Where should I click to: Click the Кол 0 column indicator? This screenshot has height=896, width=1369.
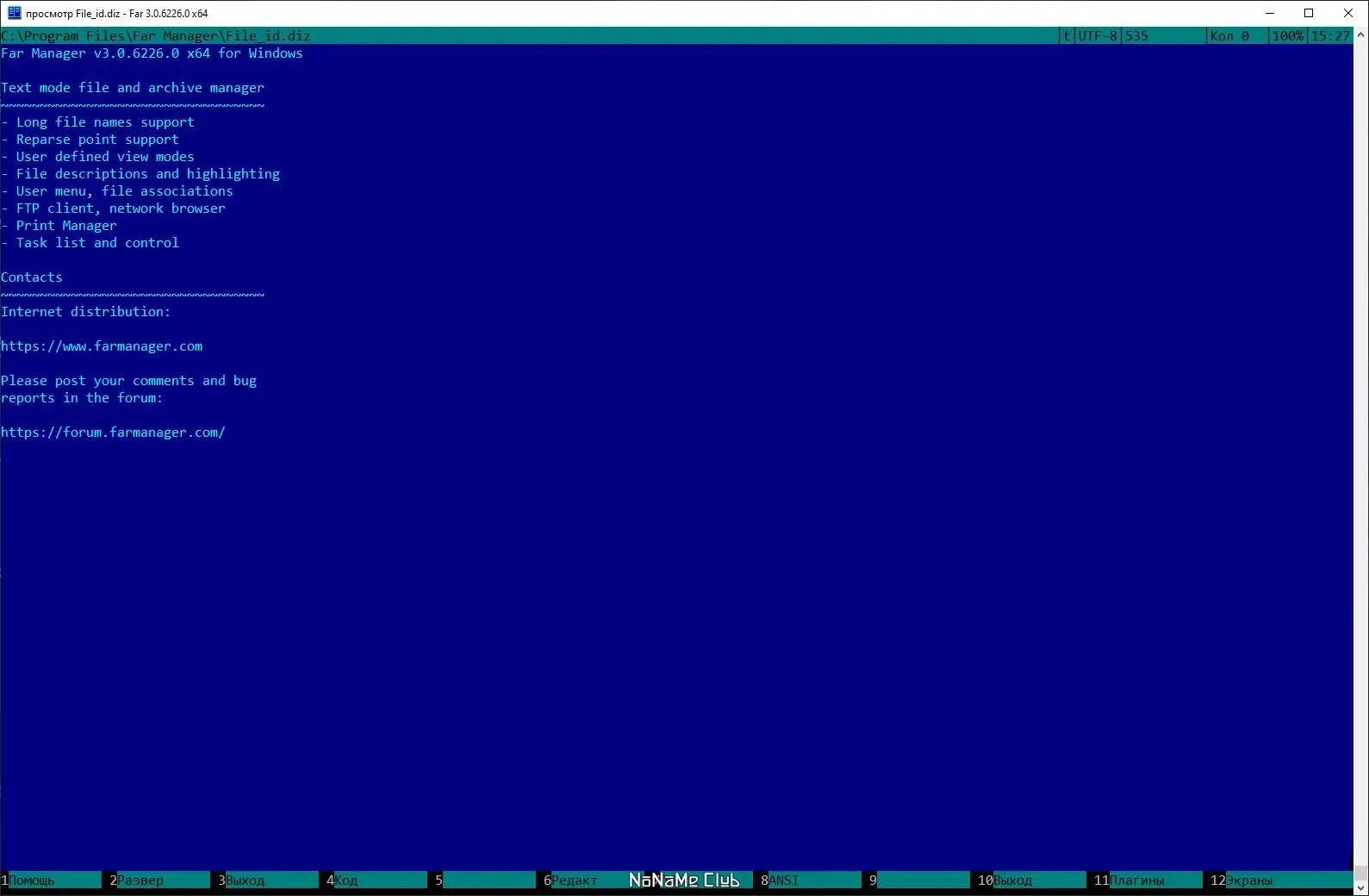[x=1229, y=35]
